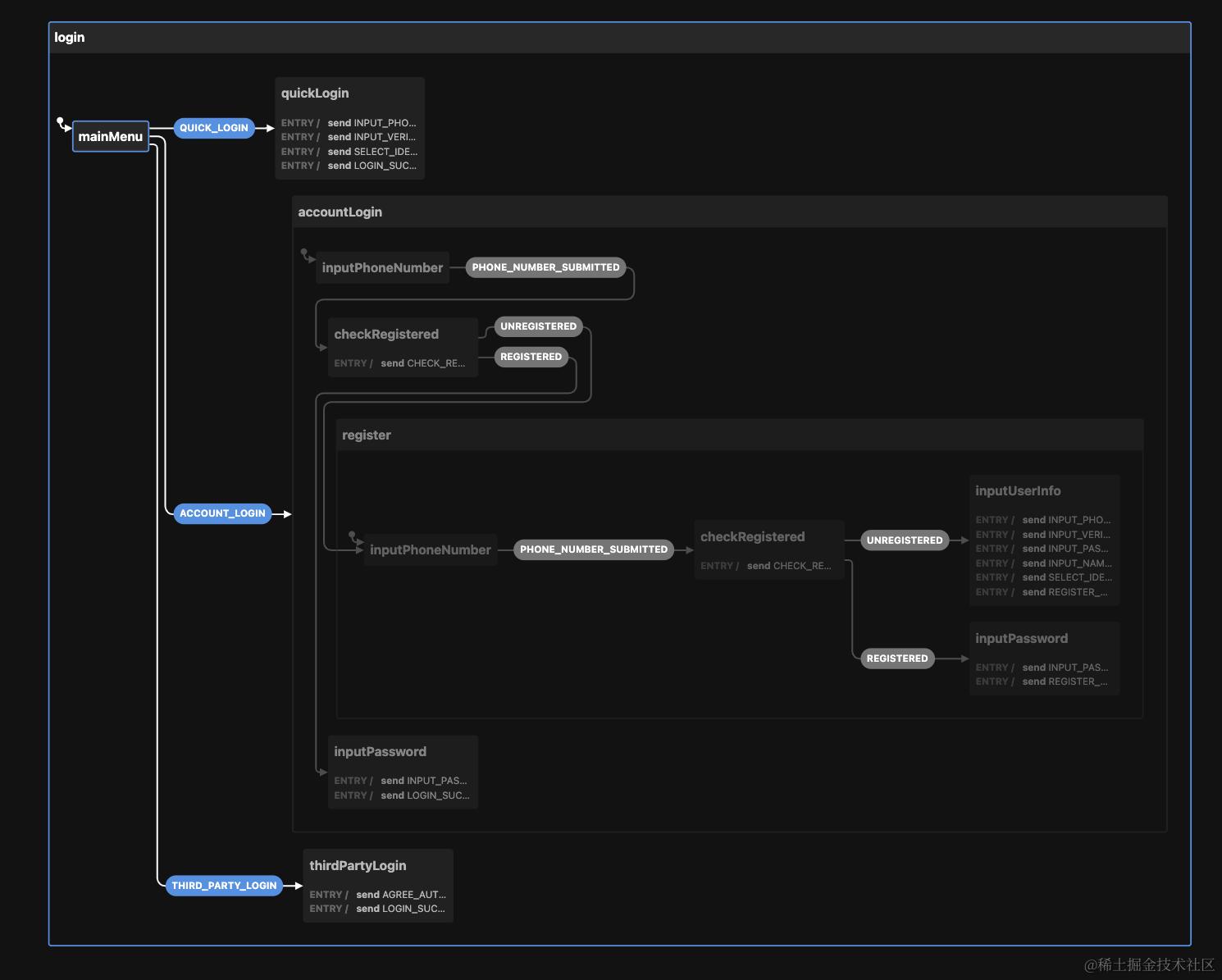Click the UNREGISTERED event next to checkRegistered

tap(538, 326)
